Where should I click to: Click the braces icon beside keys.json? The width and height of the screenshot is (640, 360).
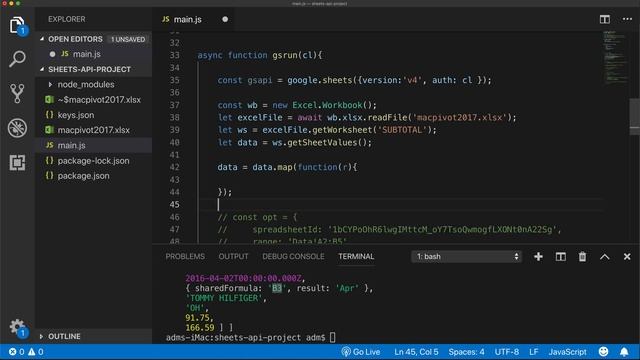tap(49, 115)
